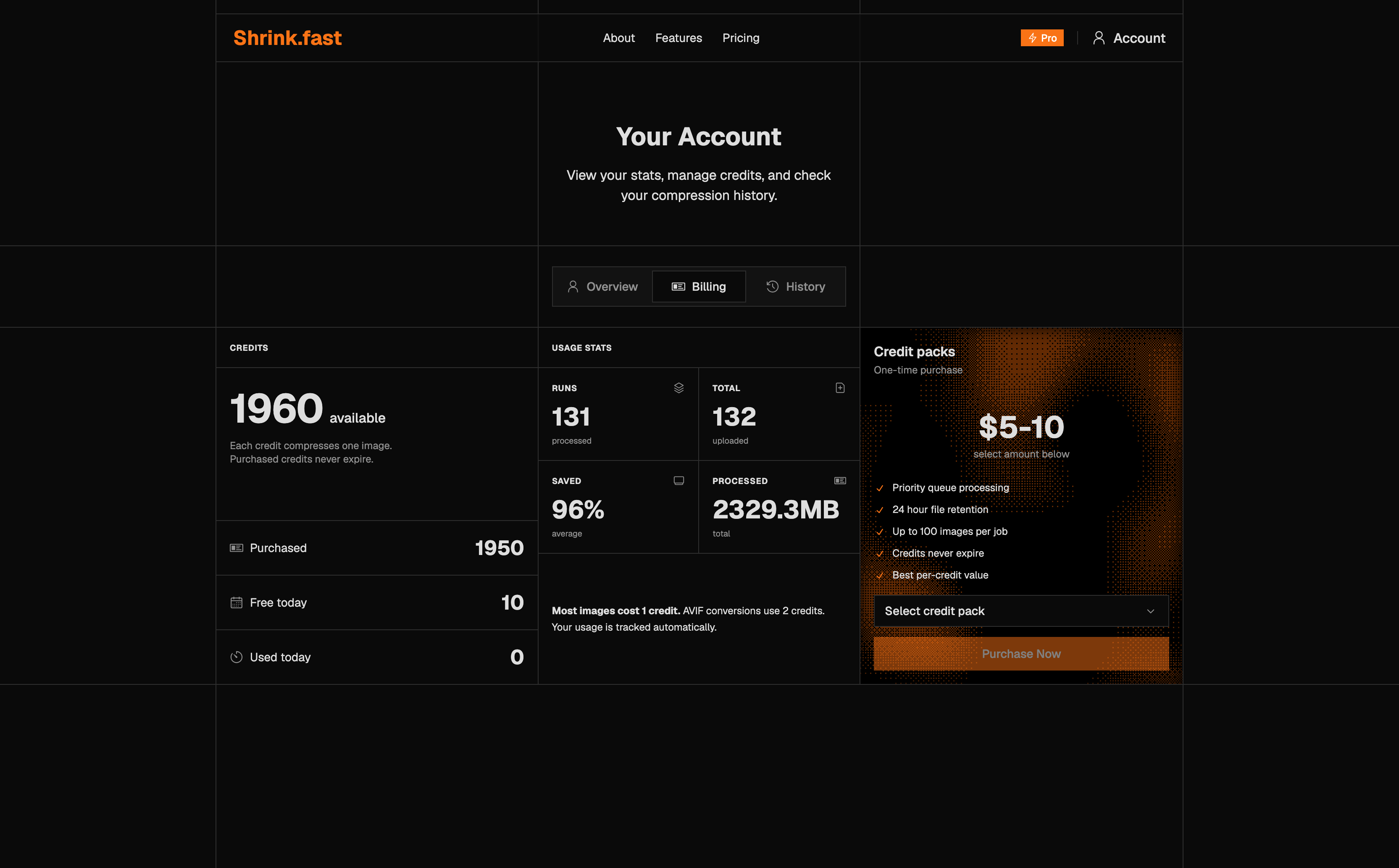
Task: Click the Saved average 96% value
Action: tap(578, 510)
